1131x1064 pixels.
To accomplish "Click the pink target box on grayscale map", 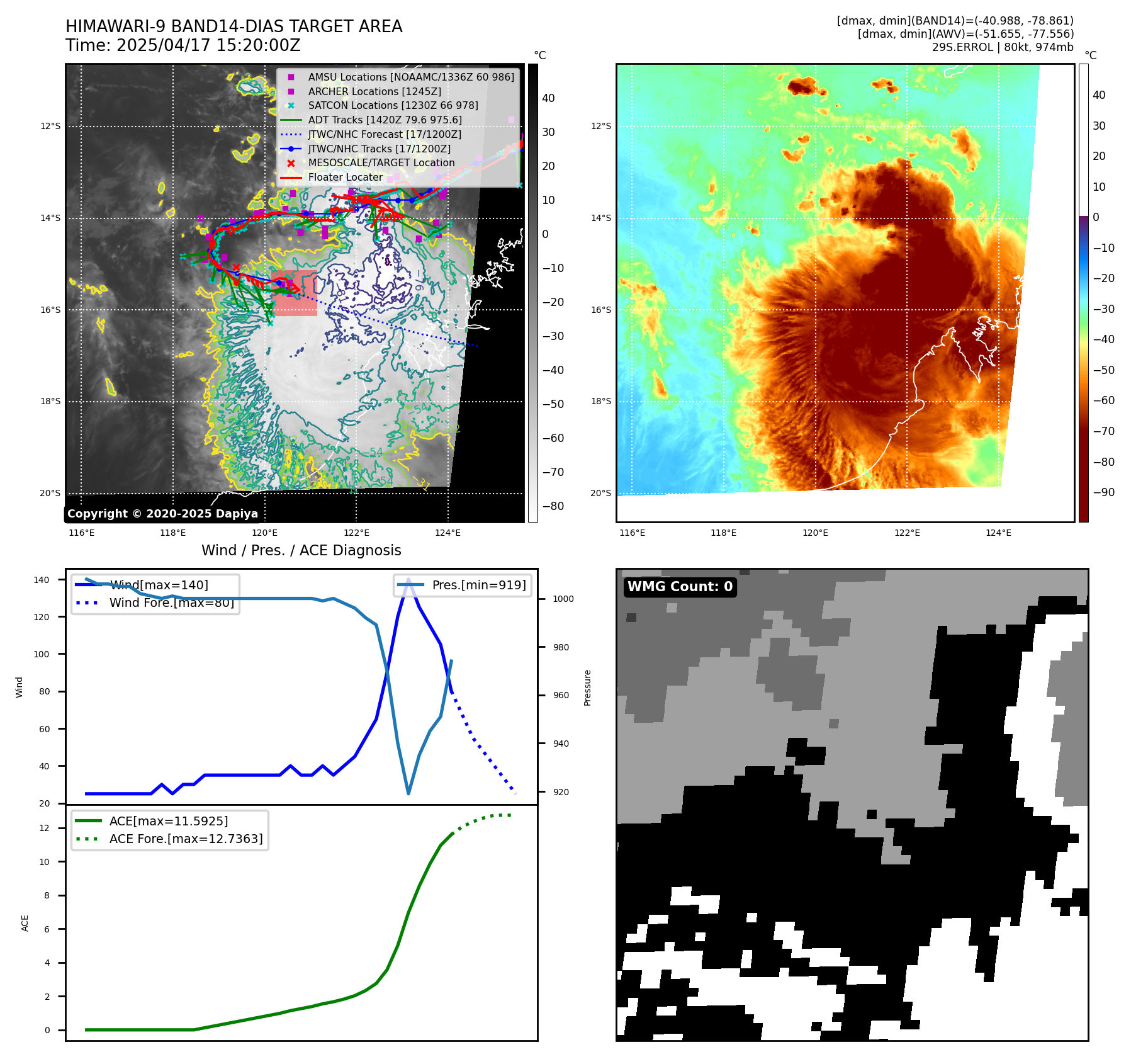I will coord(296,293).
